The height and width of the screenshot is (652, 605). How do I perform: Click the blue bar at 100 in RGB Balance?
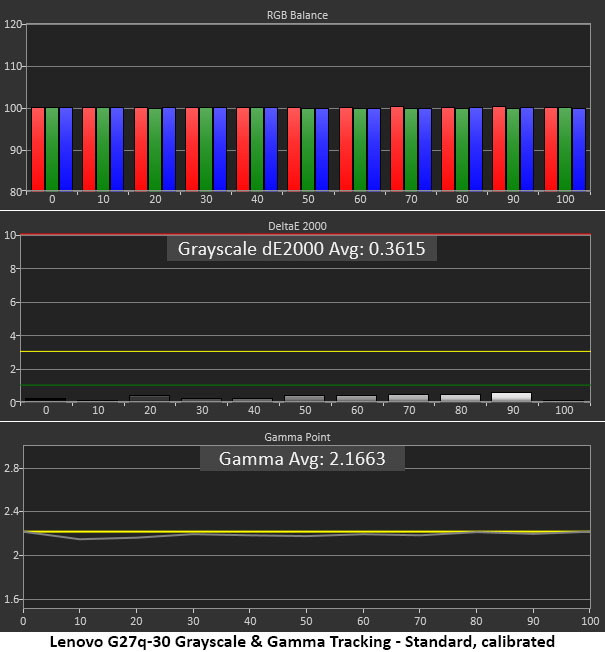point(579,149)
